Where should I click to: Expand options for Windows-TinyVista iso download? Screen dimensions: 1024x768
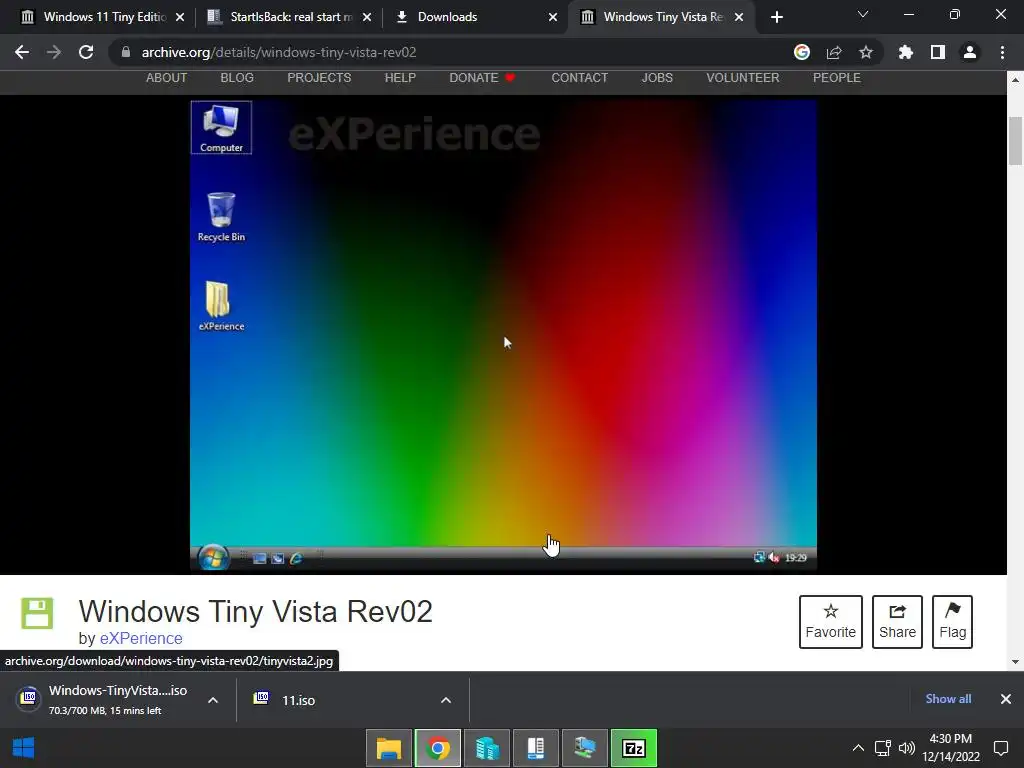click(x=213, y=700)
